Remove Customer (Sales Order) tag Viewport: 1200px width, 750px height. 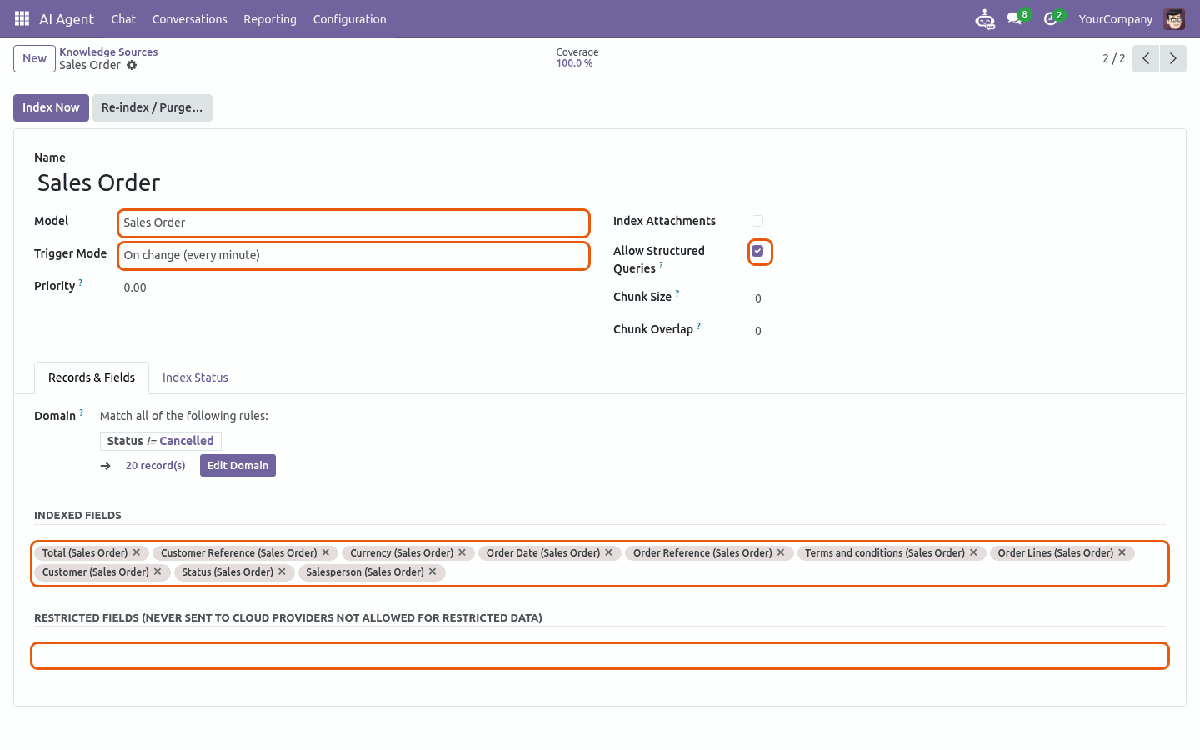tap(157, 572)
